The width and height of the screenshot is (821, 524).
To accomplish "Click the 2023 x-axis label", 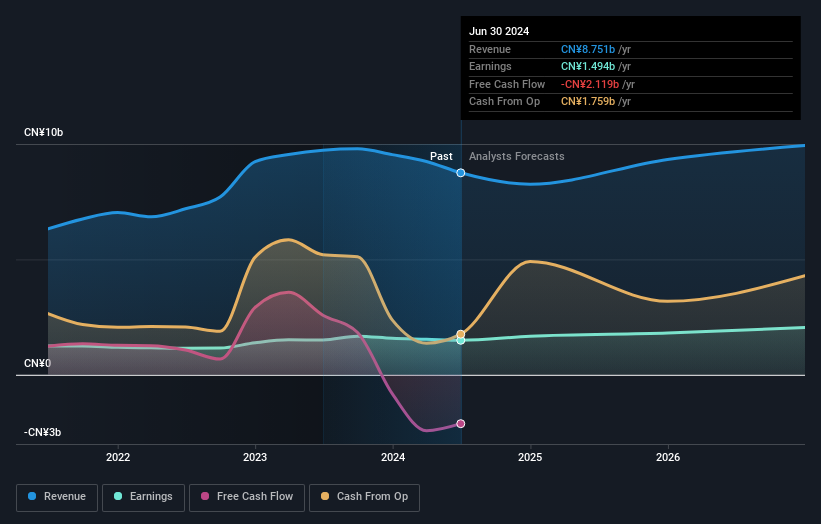I will (x=255, y=457).
